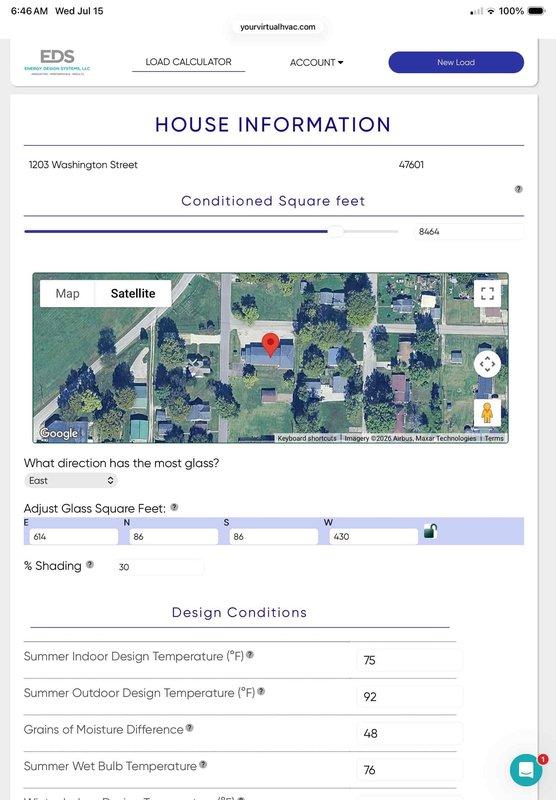
Task: Click the HOUSE INFORMATION heading
Action: coord(273,124)
